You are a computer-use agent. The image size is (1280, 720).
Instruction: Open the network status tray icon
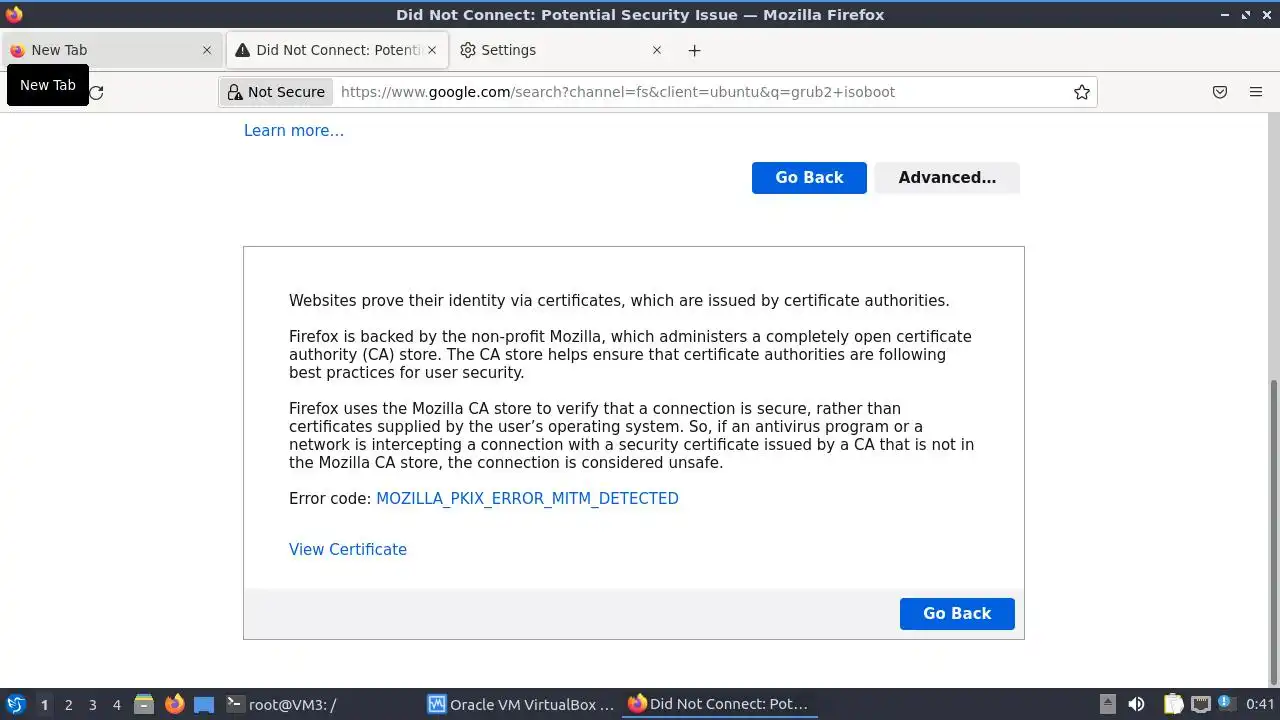[1201, 704]
